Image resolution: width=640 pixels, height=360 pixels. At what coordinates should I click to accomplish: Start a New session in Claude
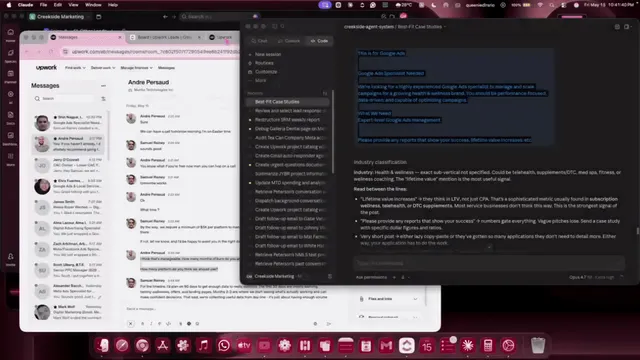tap(268, 54)
